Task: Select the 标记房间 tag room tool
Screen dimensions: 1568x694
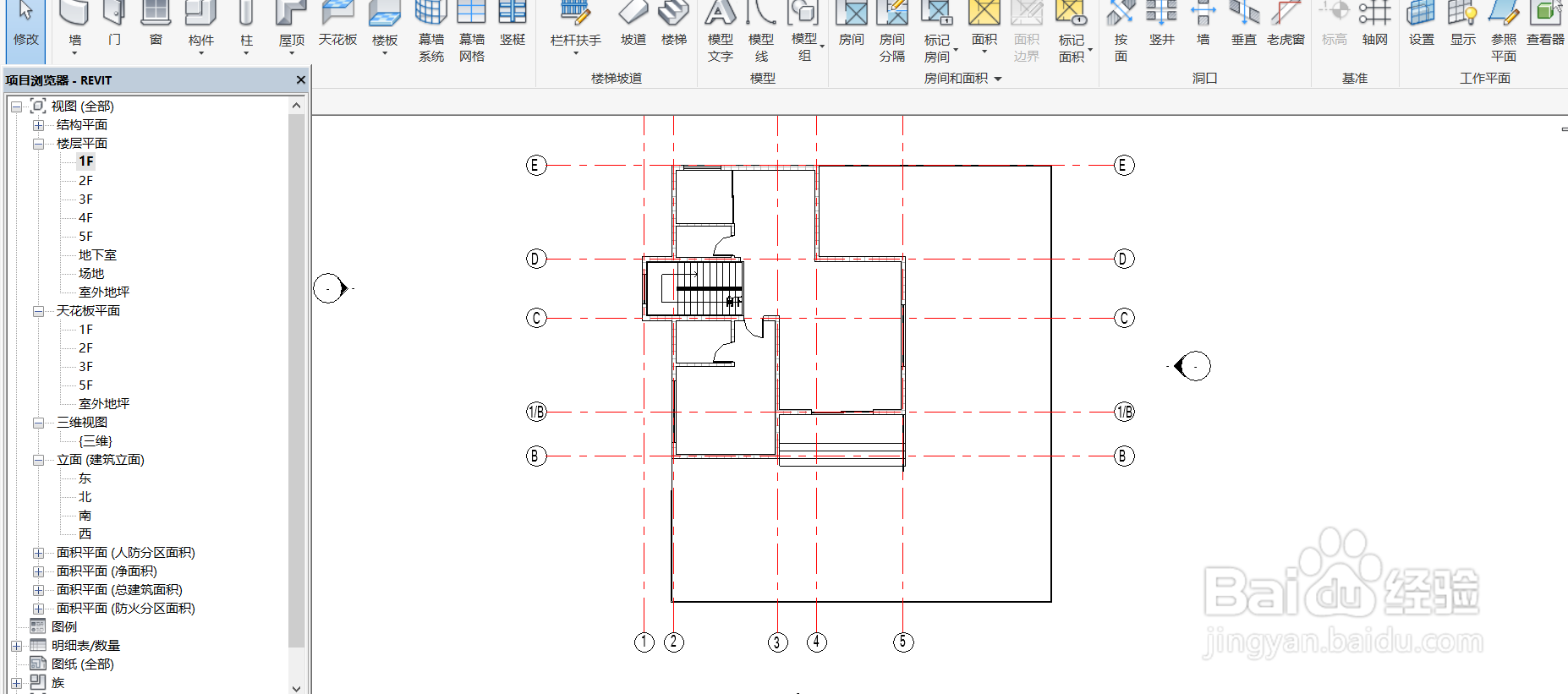Action: click(937, 32)
